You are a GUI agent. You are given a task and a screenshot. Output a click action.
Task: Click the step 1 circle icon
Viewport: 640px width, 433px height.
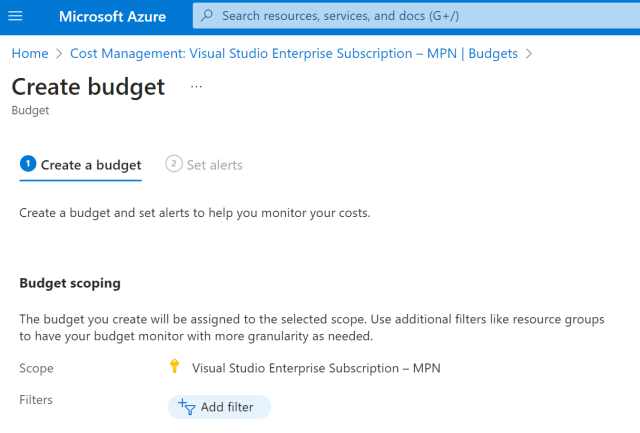(28, 164)
